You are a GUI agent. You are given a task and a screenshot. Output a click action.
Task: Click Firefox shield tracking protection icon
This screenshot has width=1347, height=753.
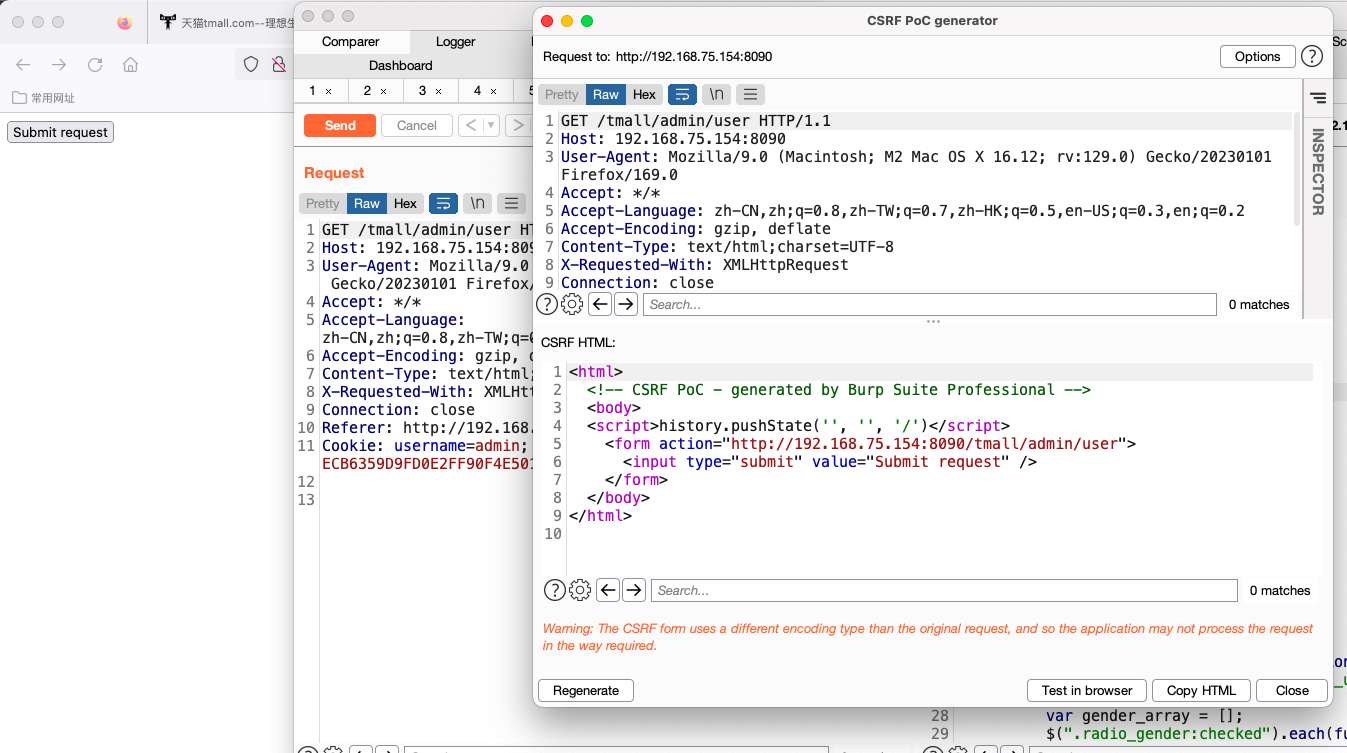click(251, 64)
